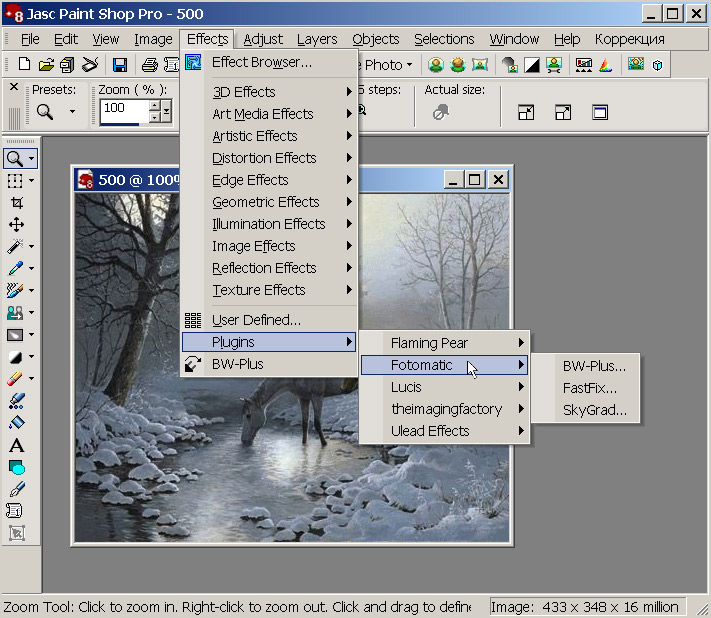This screenshot has width=711, height=618.
Task: Select the Flood Fill bucket tool
Action: click(16, 423)
